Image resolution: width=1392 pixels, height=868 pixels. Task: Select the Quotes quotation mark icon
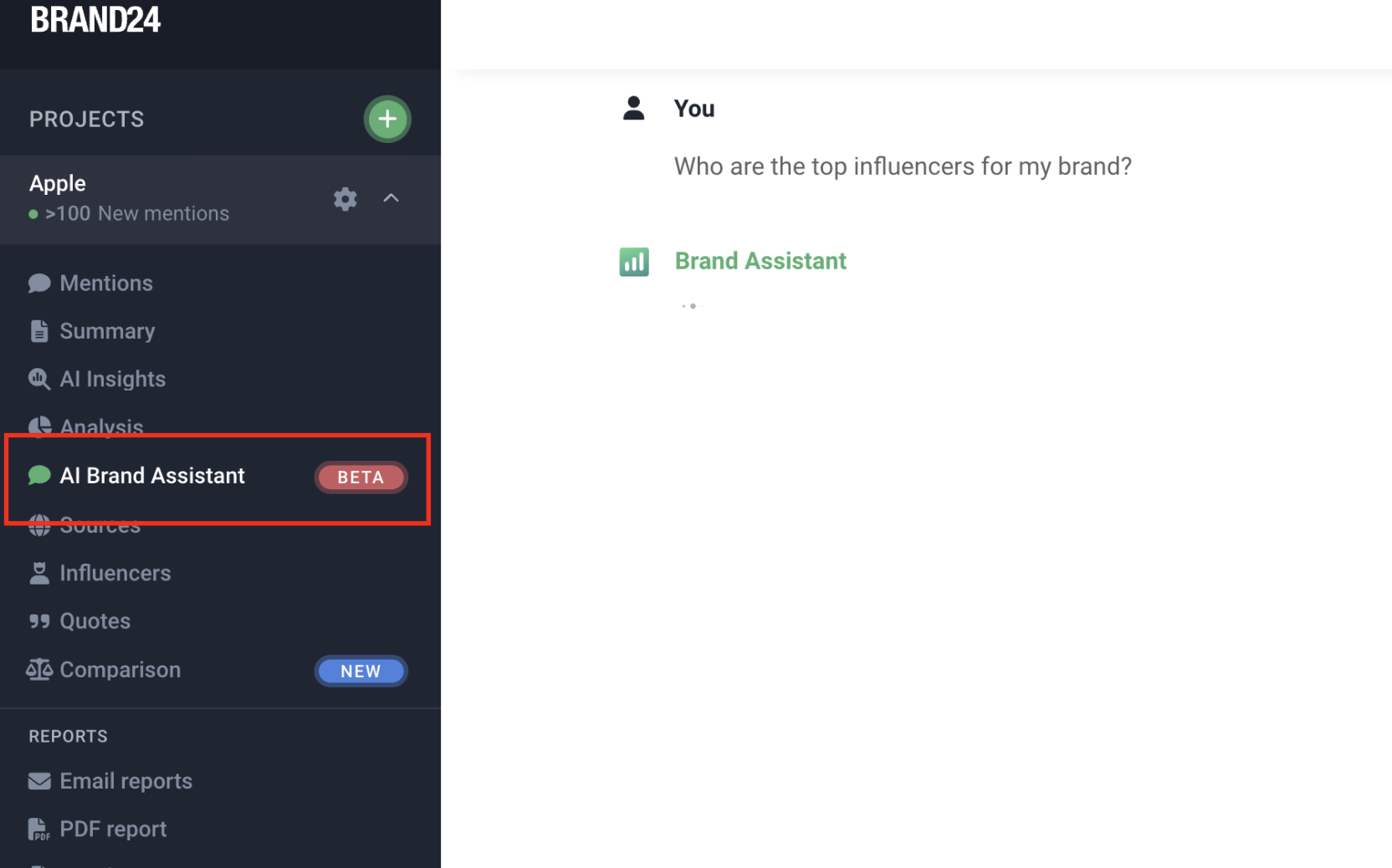coord(39,620)
